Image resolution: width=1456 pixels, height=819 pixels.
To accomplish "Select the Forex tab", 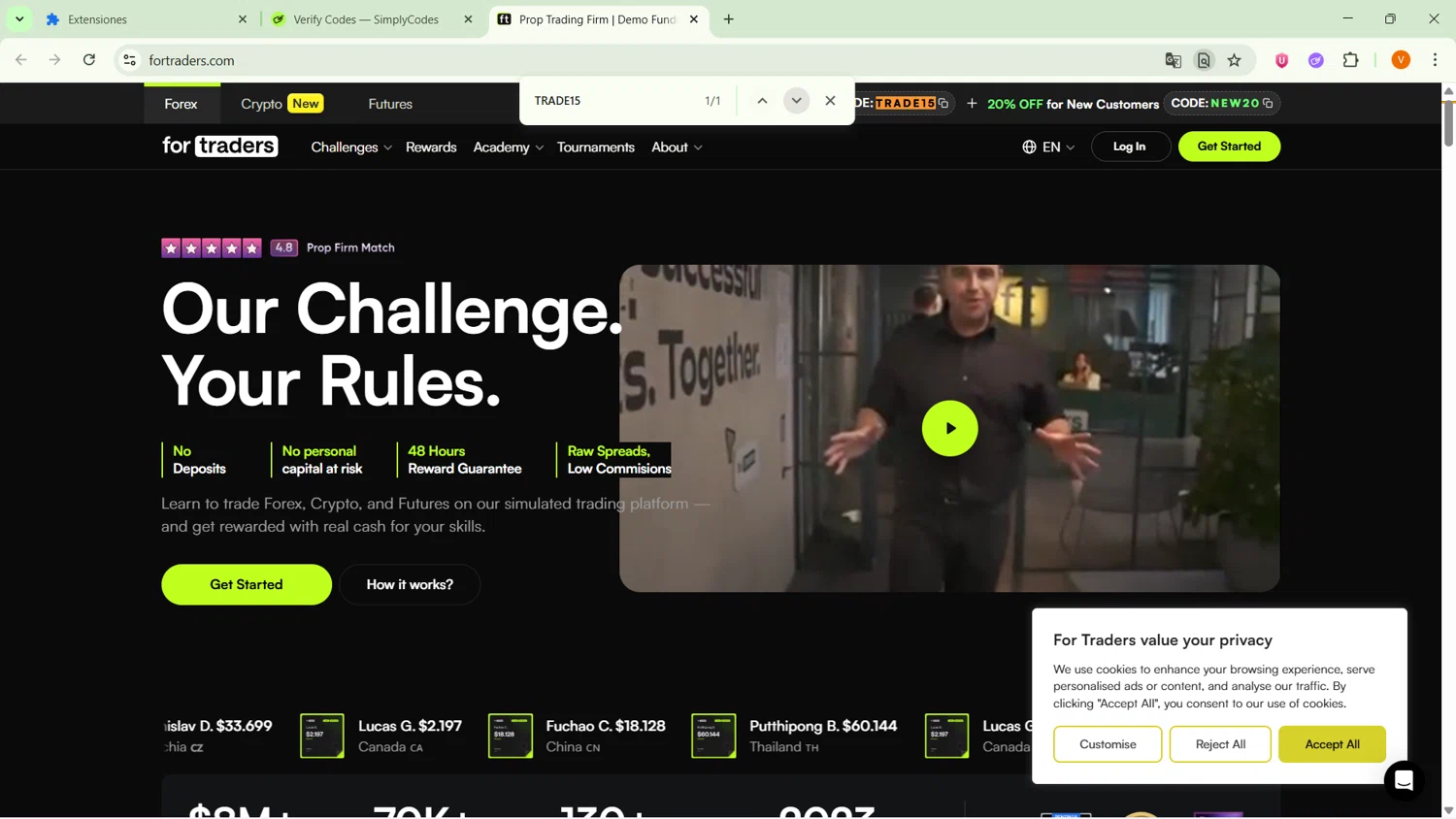I will (x=182, y=104).
